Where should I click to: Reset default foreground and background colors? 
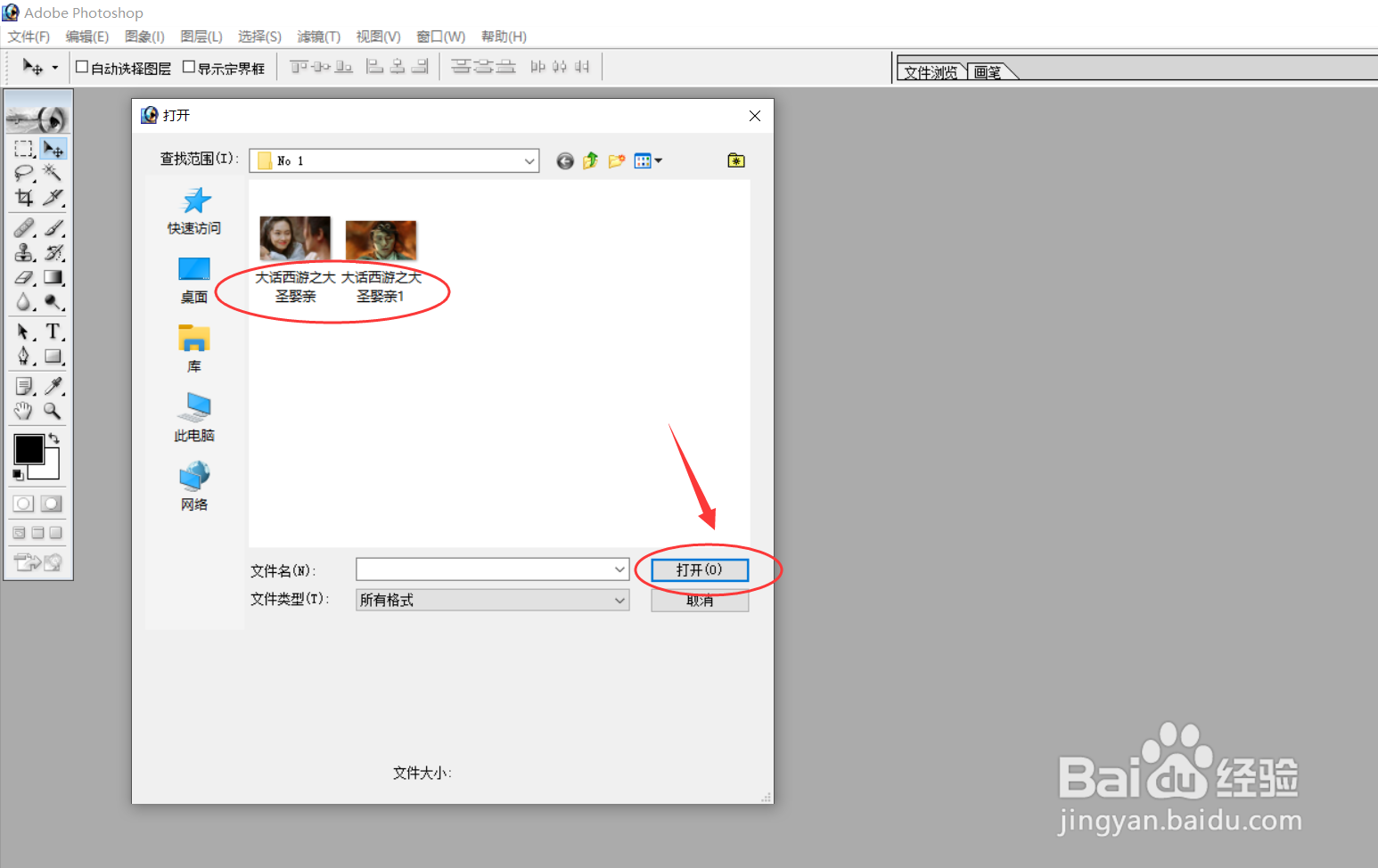18,475
